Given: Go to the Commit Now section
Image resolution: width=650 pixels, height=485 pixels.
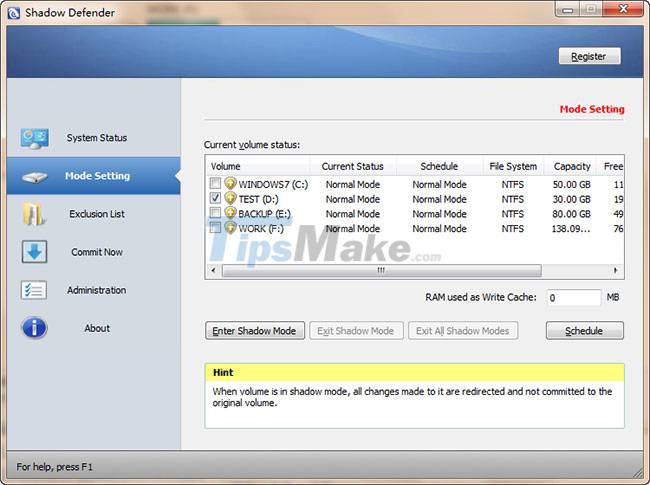Looking at the screenshot, I should 94,252.
